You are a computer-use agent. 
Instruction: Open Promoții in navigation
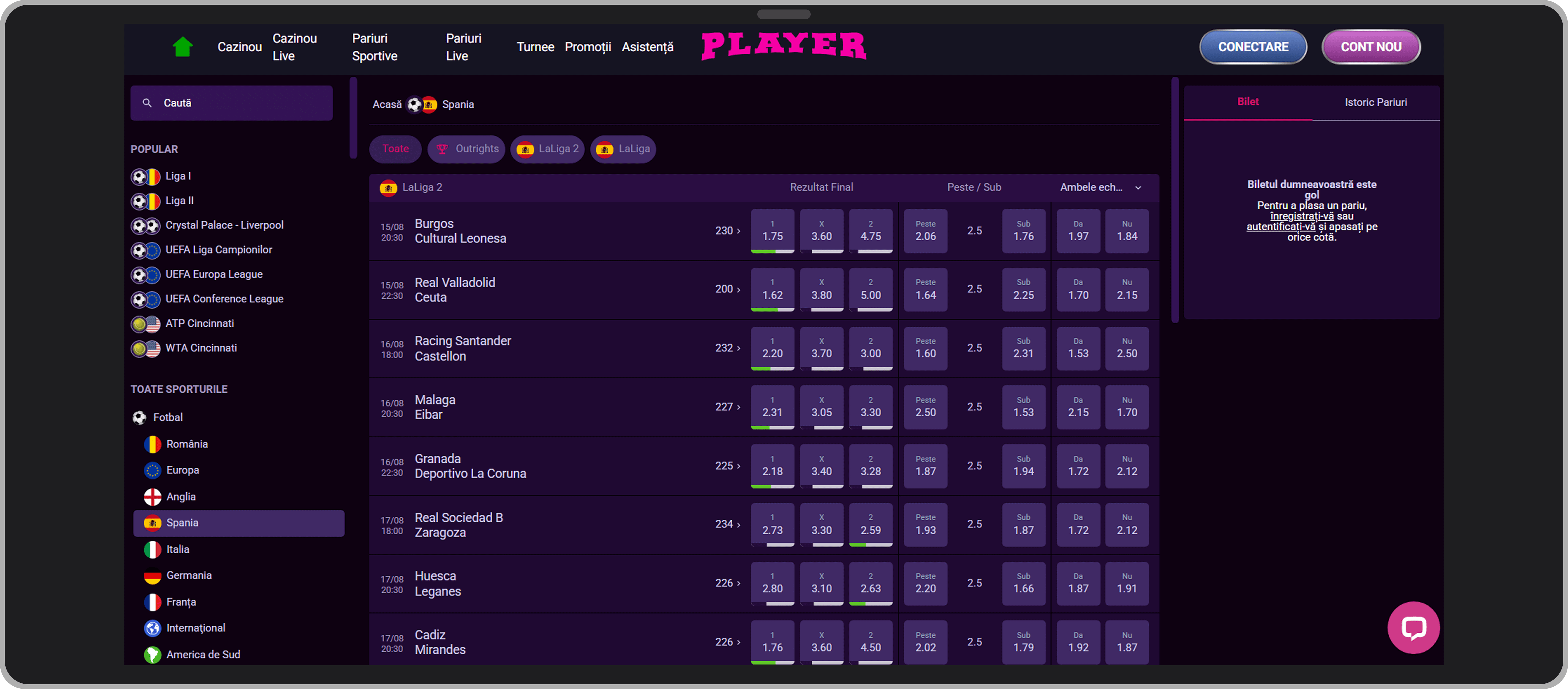tap(587, 47)
